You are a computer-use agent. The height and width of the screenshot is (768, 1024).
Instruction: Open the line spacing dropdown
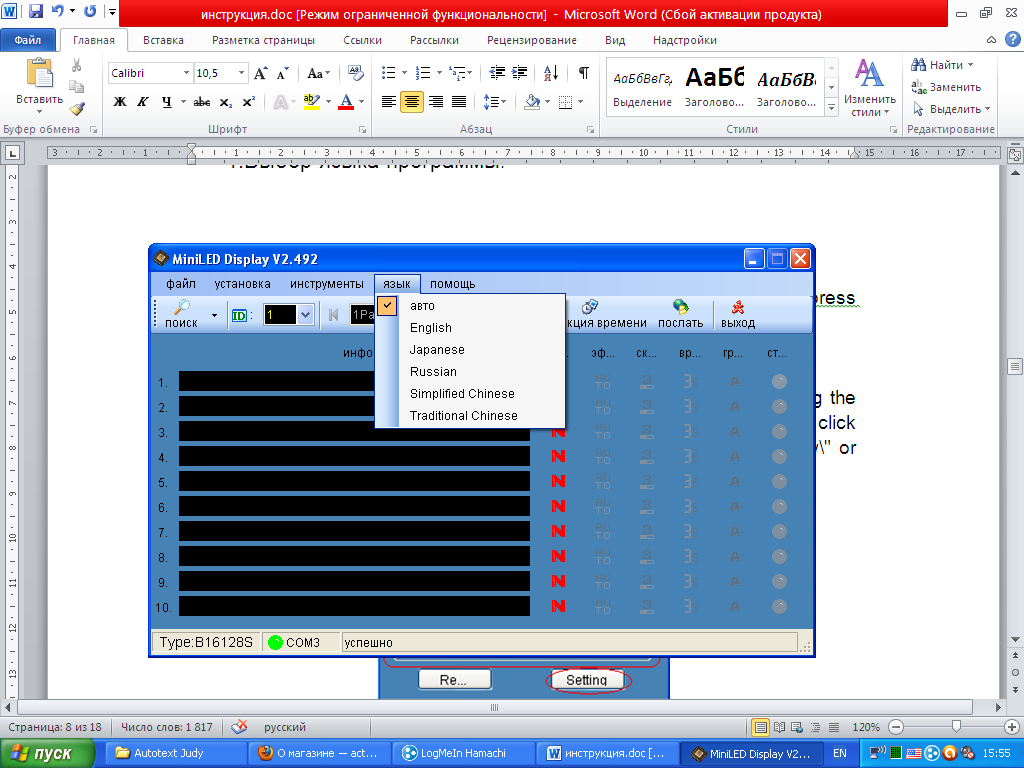[494, 102]
